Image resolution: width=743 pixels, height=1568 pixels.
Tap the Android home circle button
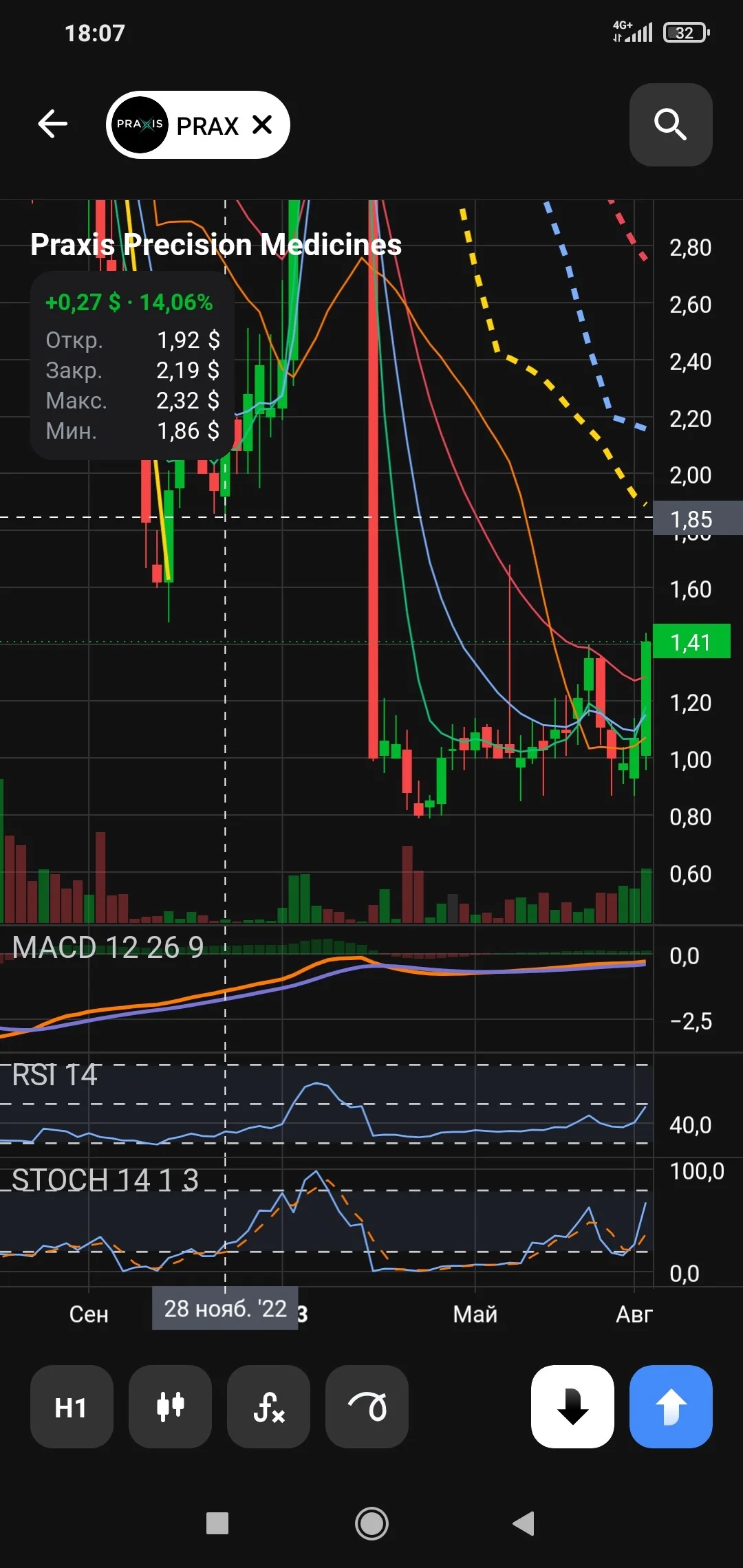371,1523
